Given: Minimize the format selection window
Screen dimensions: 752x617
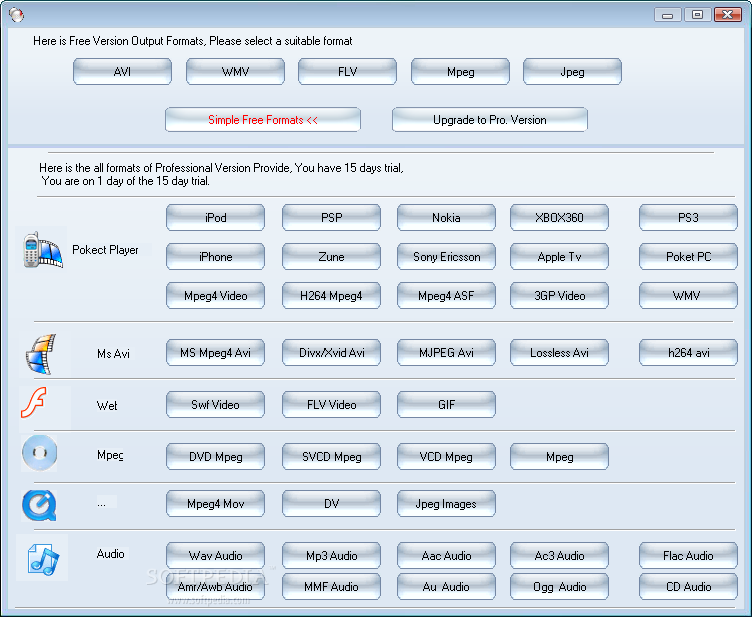Looking at the screenshot, I should (x=667, y=15).
